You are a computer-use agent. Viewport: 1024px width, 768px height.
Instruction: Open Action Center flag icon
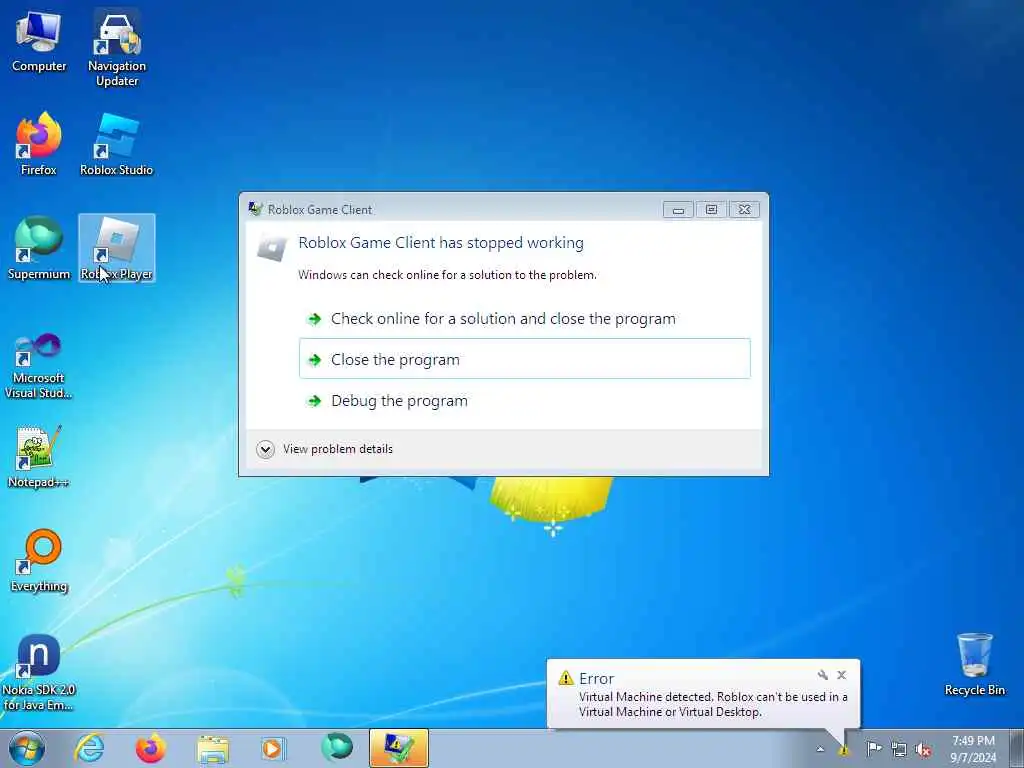click(874, 748)
